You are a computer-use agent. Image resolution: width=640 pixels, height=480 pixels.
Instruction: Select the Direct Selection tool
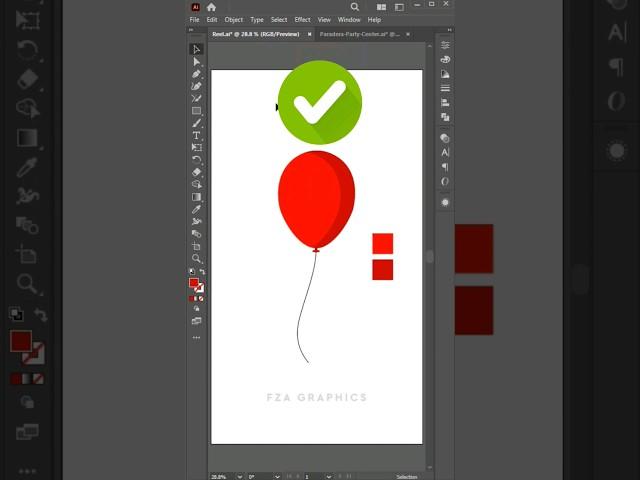tap(196, 62)
